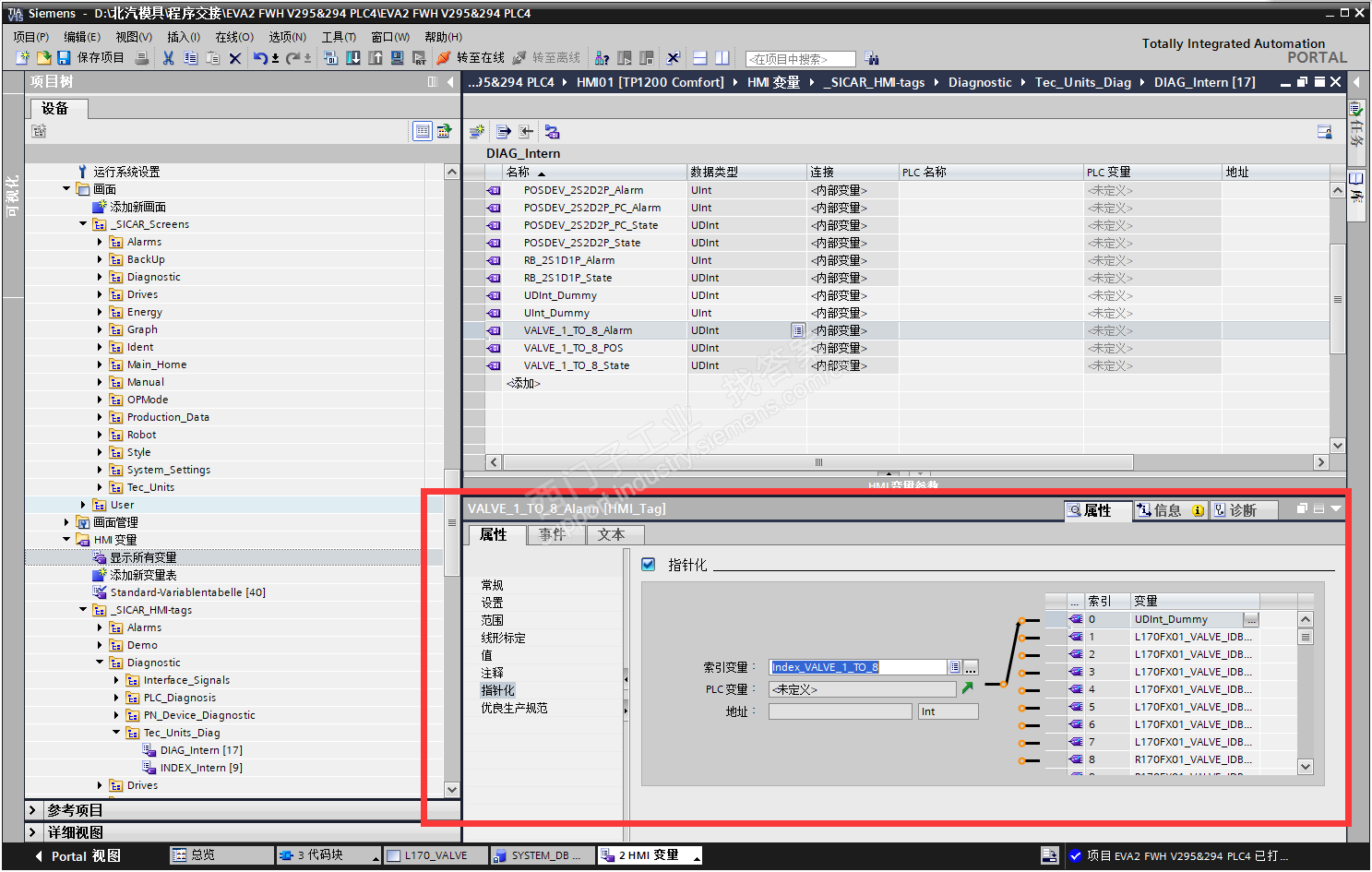Expand the Alarms folder under _SICAR_Screens
This screenshot has width=1372, height=872.
tap(100, 242)
